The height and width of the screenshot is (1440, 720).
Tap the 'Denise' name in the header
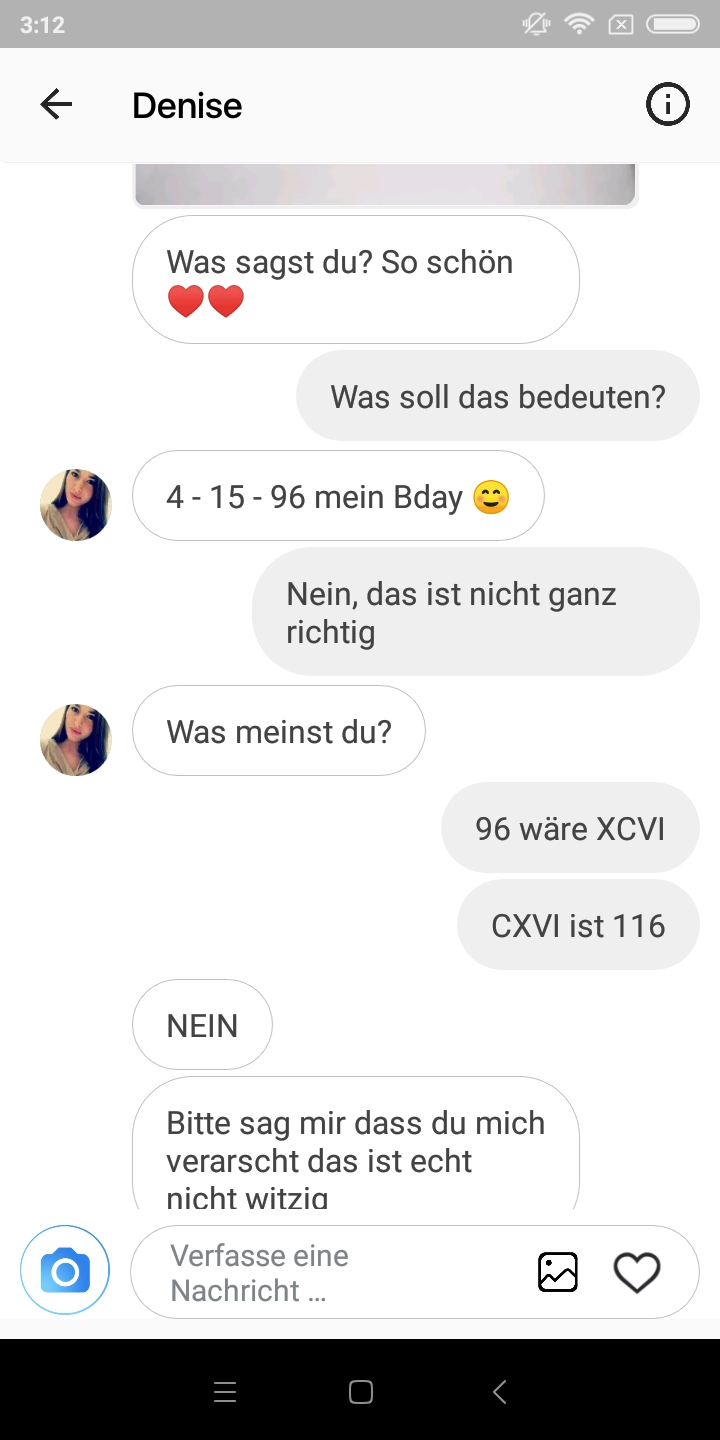(187, 105)
